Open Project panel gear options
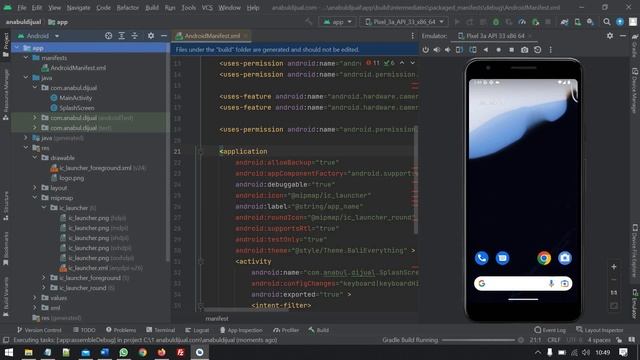Screen dimensions: 640x360 151,36
